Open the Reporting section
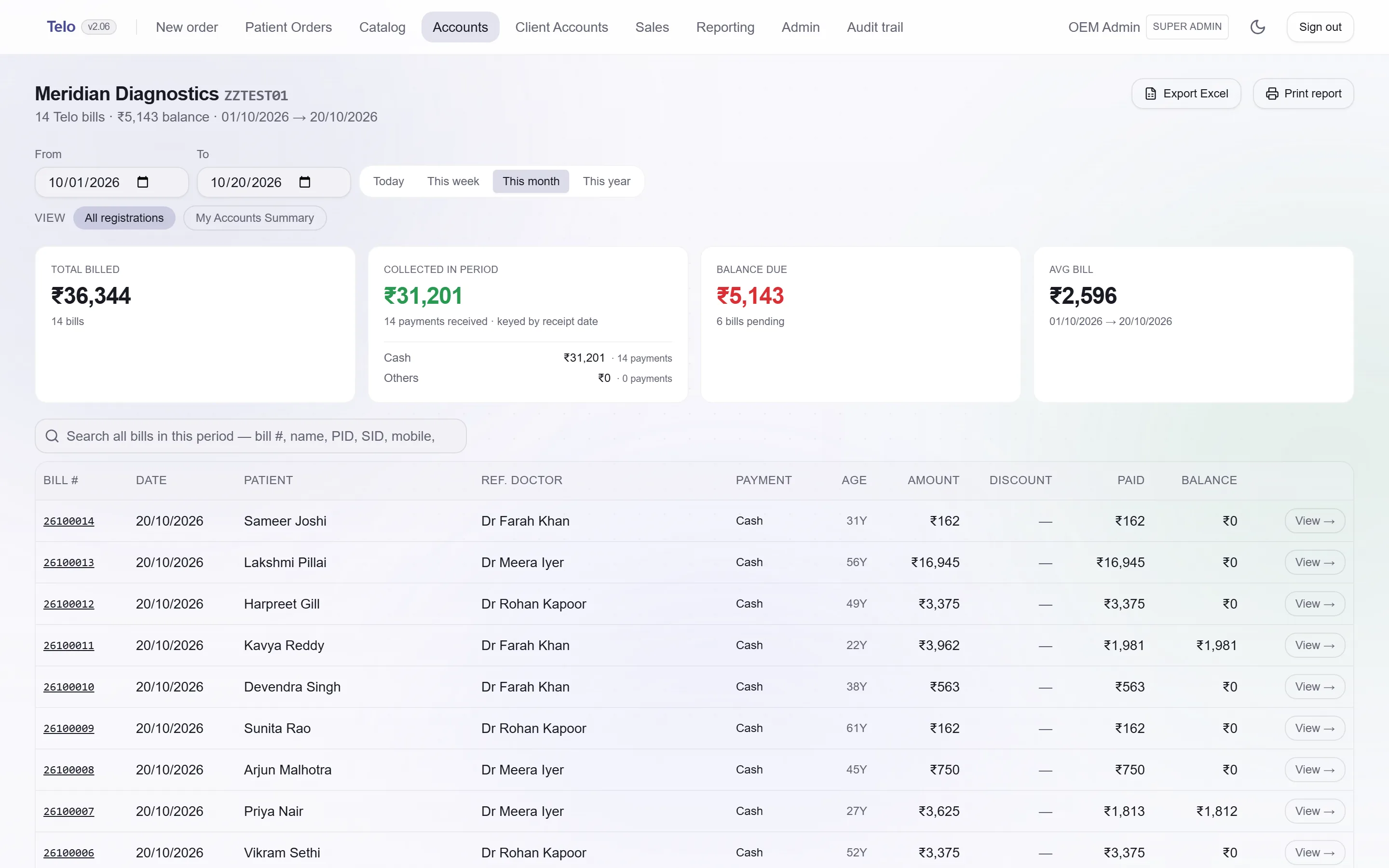This screenshot has height=868, width=1389. tap(725, 27)
